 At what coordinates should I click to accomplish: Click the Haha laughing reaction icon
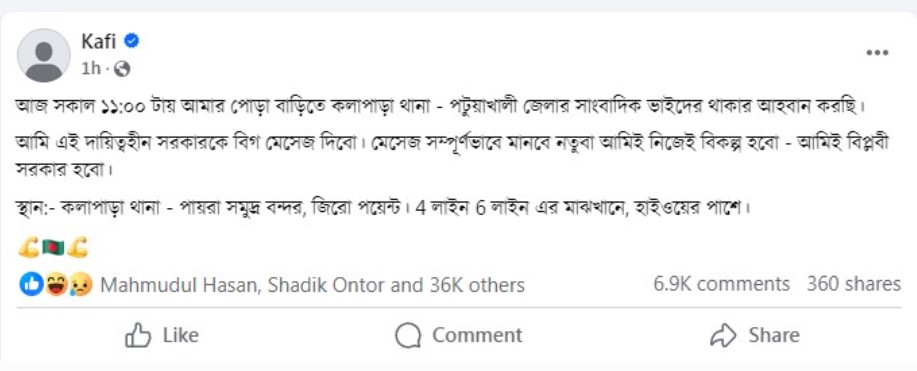[x=56, y=285]
